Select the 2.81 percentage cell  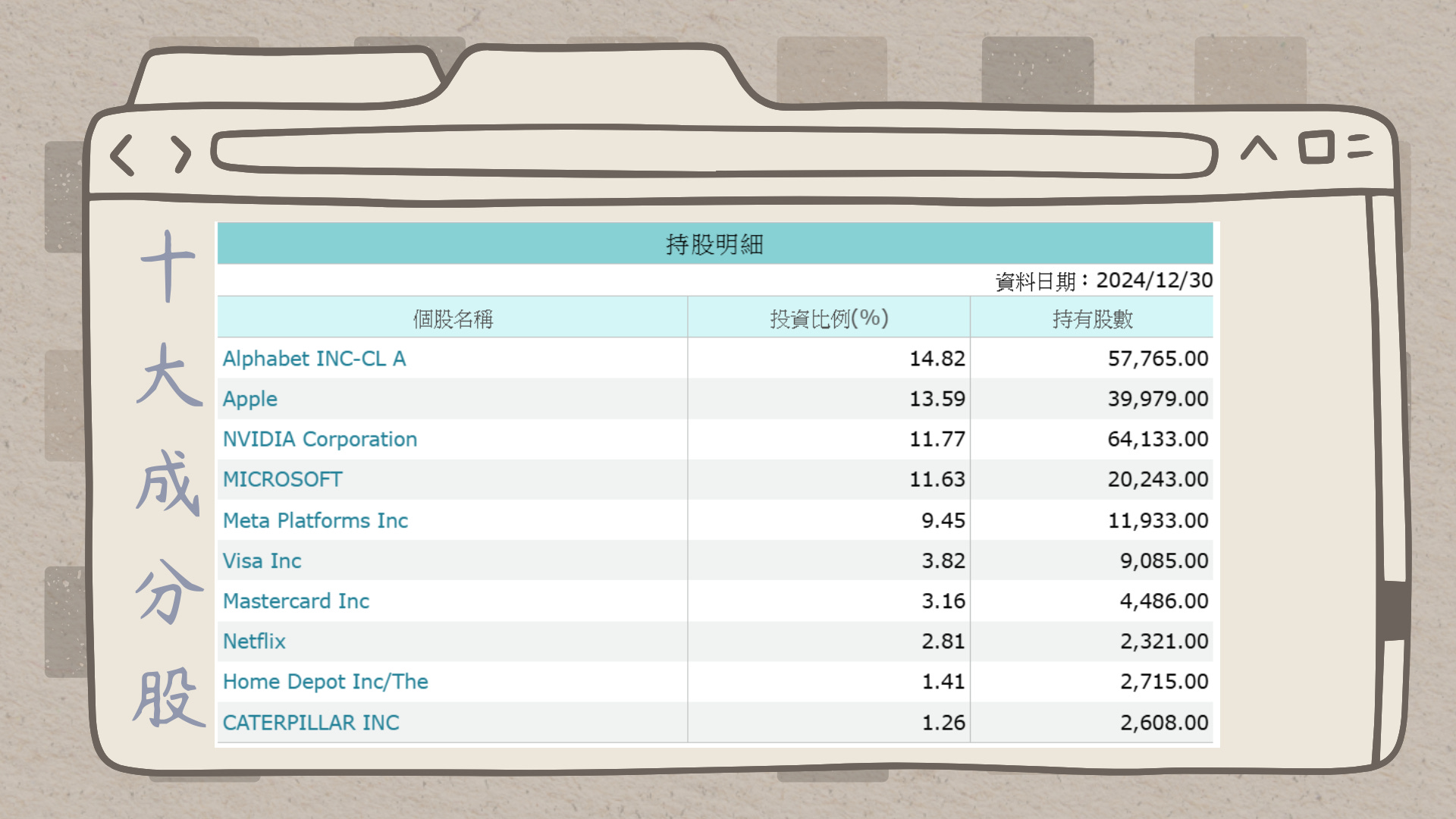pos(829,641)
